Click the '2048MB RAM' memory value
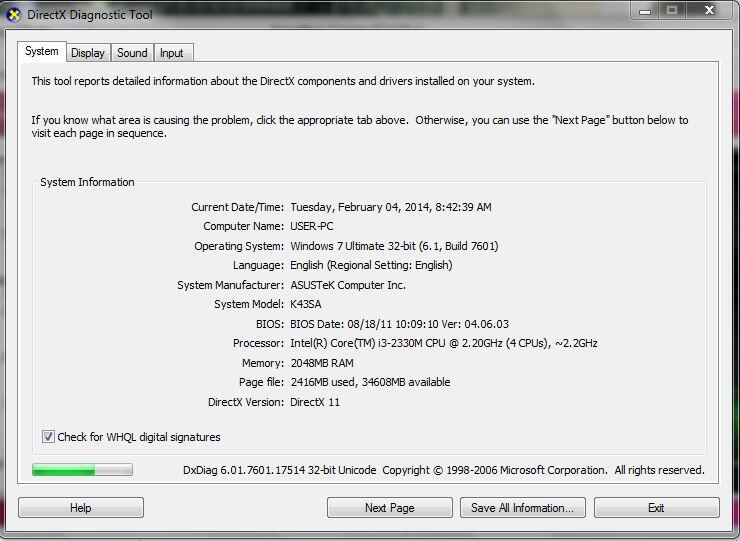 point(322,363)
